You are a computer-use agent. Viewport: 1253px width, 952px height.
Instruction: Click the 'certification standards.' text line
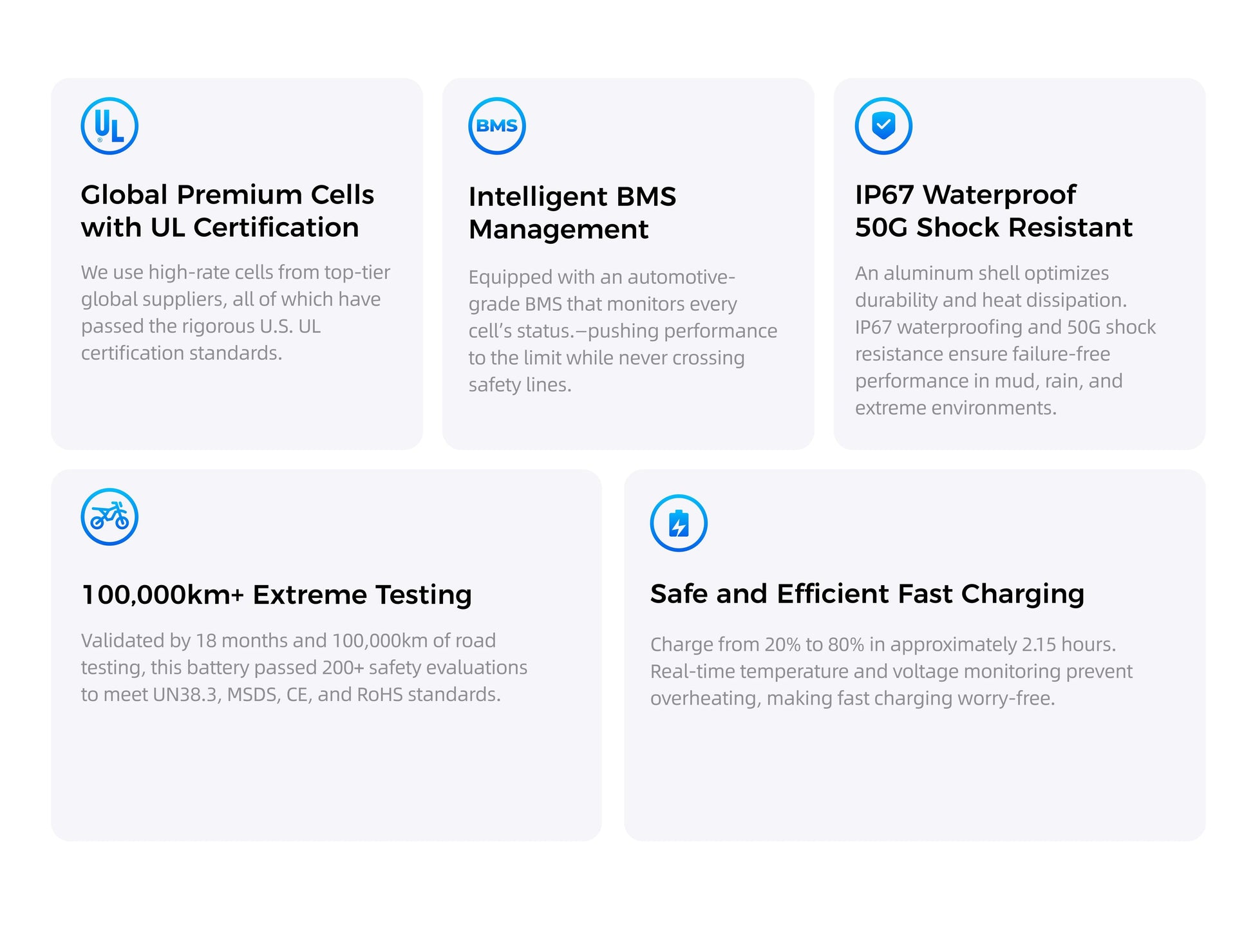(182, 353)
